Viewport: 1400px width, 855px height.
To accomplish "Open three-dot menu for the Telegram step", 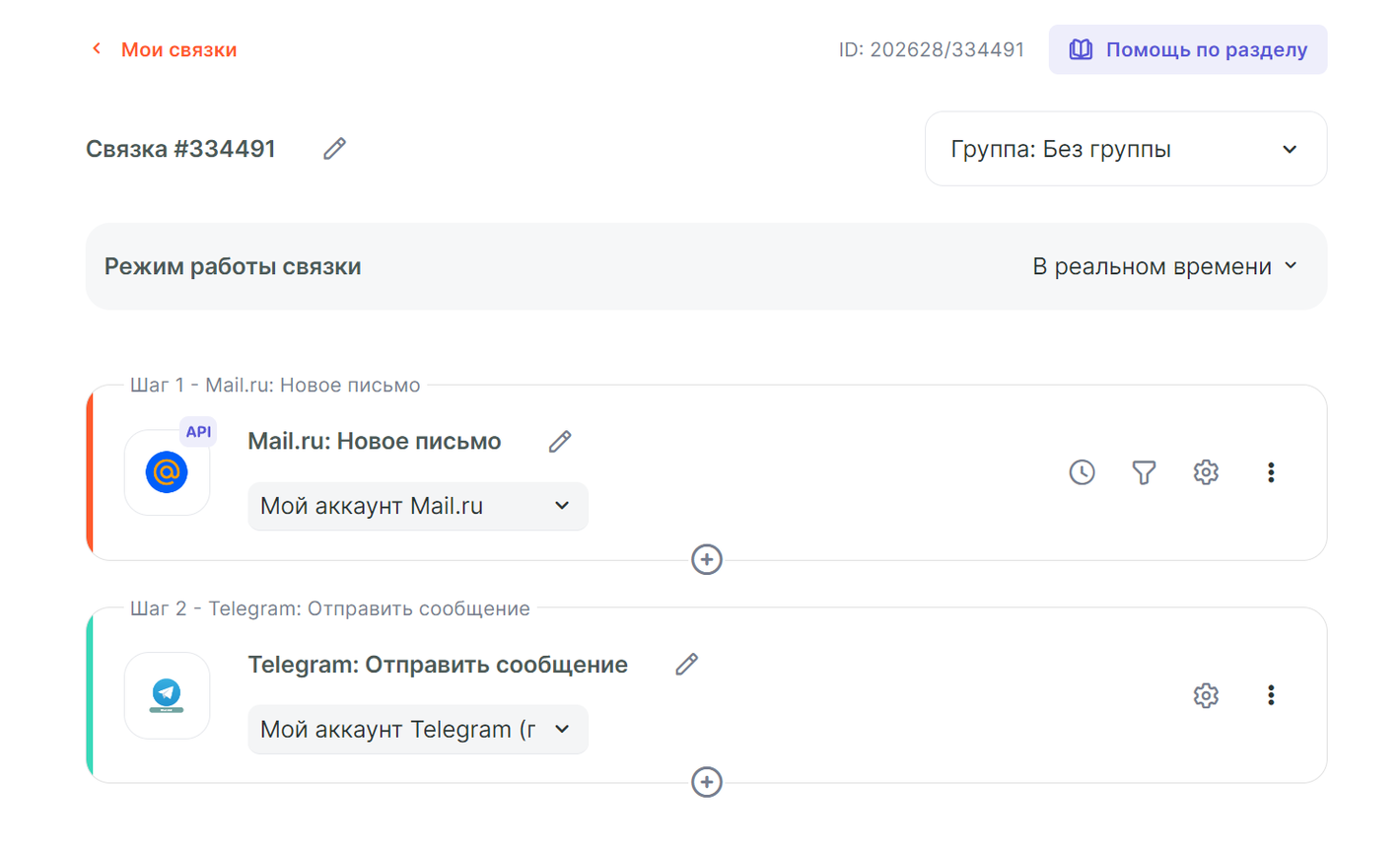I will [1271, 695].
